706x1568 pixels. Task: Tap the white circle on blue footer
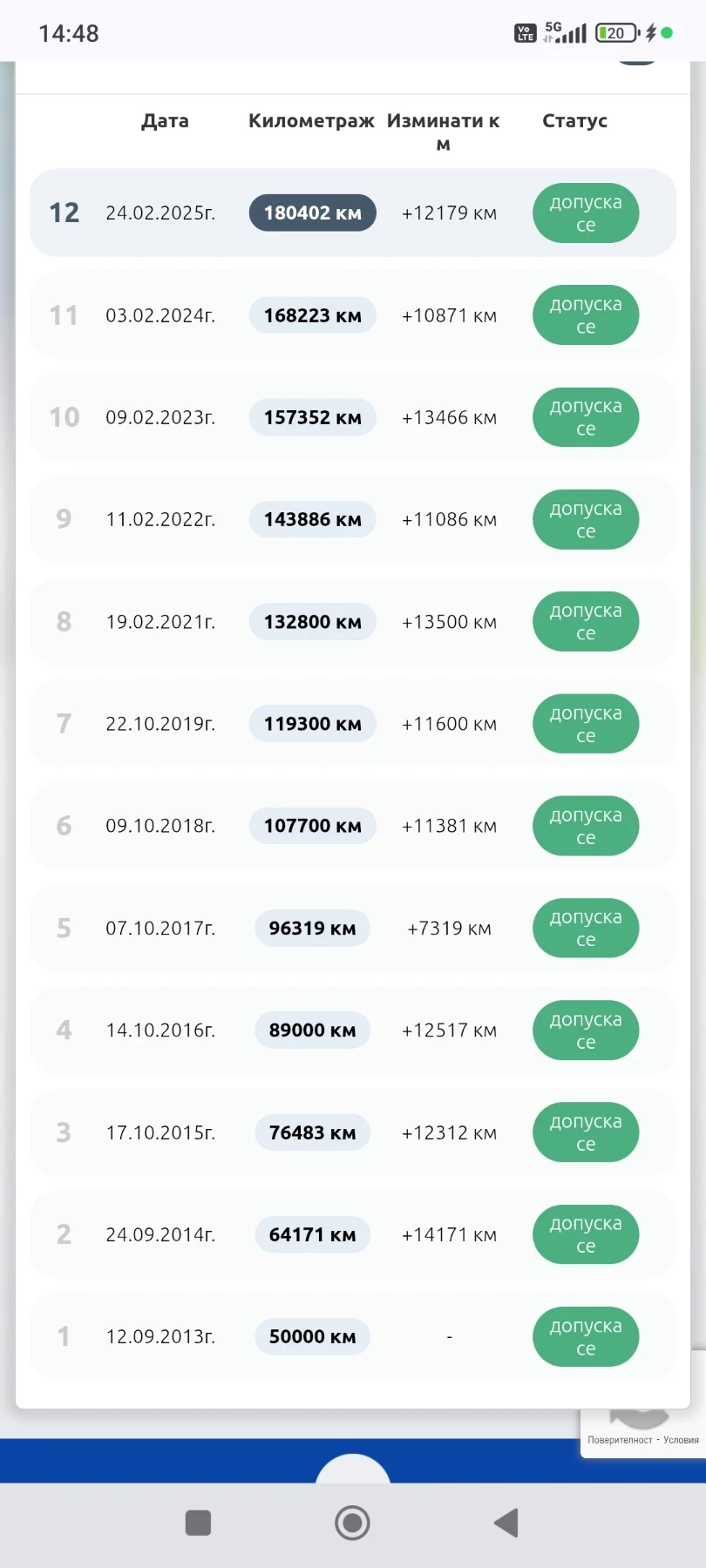coord(353,1470)
